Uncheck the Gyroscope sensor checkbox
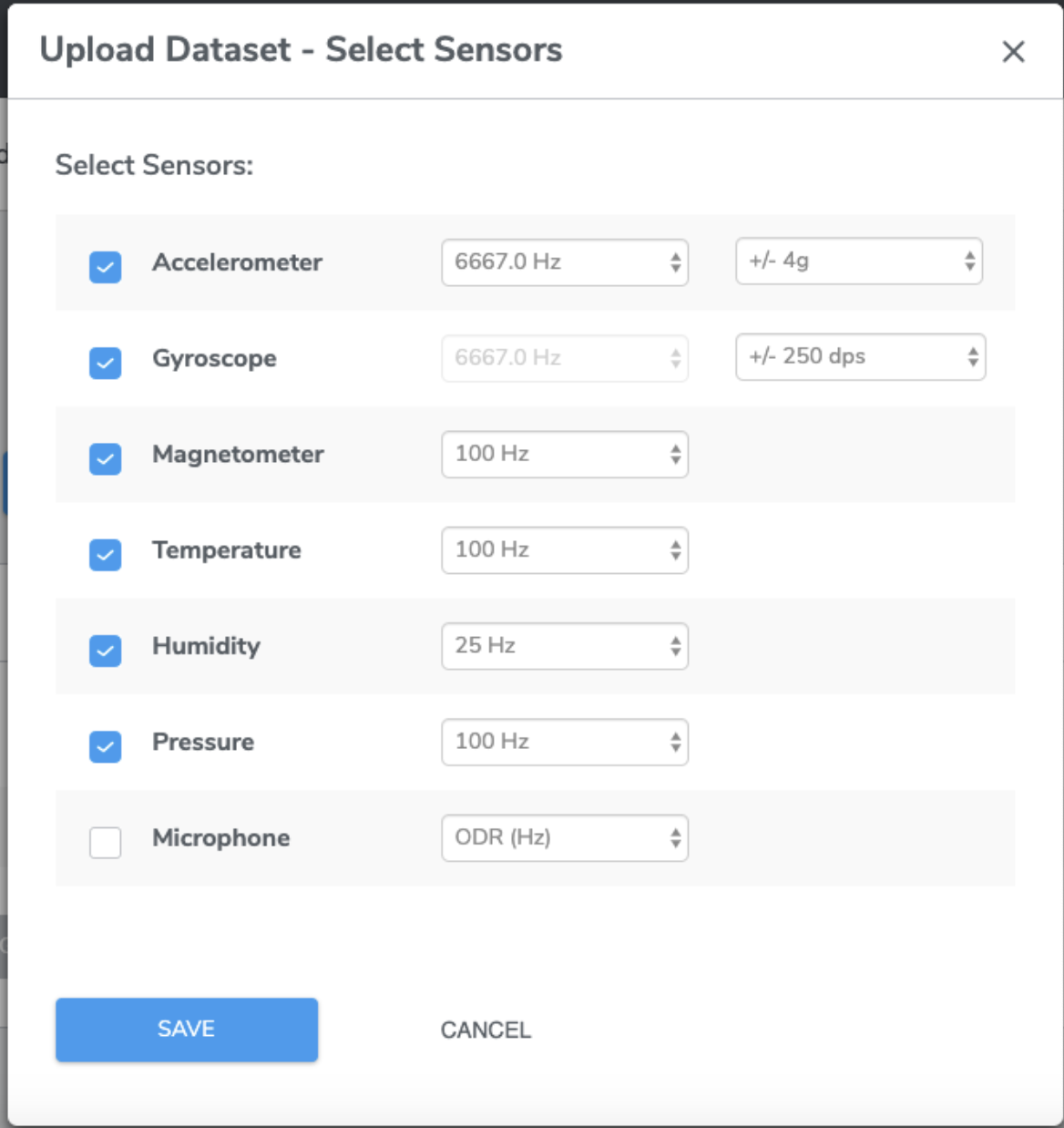The height and width of the screenshot is (1128, 1064). [x=106, y=363]
